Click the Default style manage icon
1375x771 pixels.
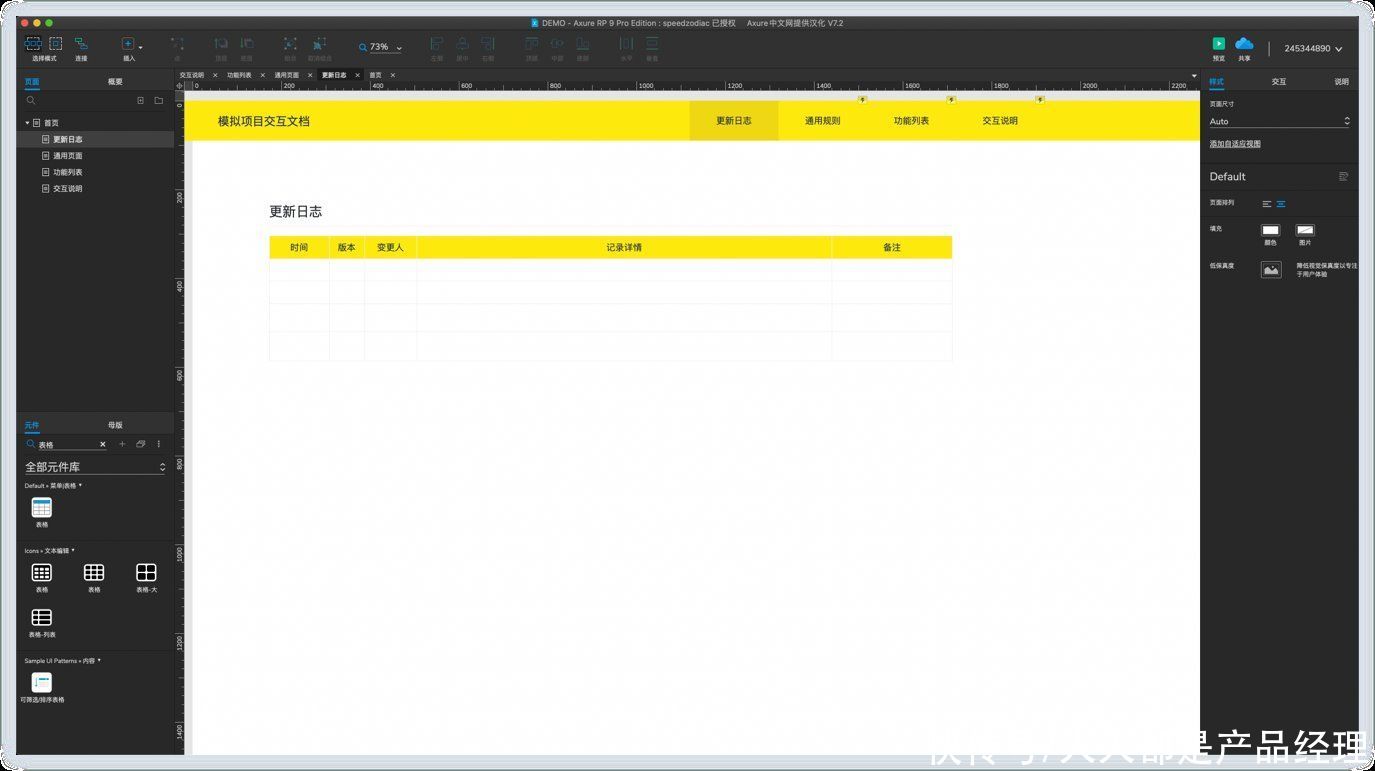[x=1343, y=177]
